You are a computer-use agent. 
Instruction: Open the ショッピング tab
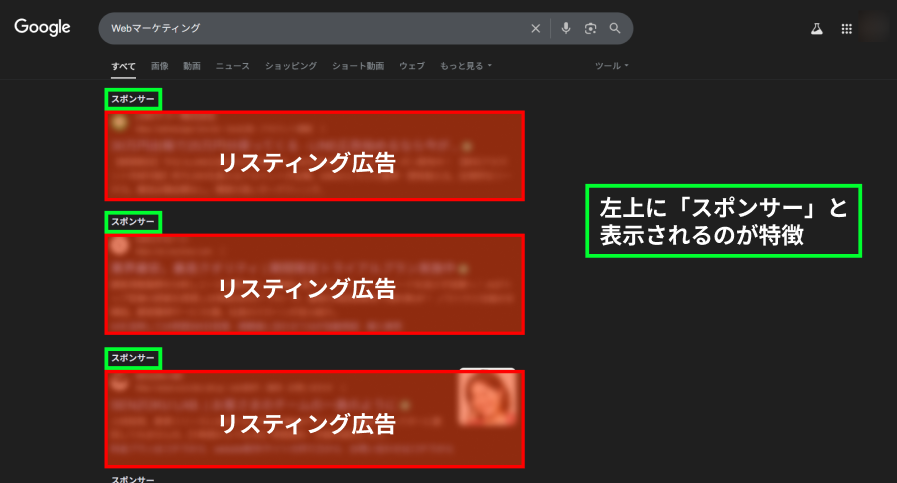(x=291, y=66)
